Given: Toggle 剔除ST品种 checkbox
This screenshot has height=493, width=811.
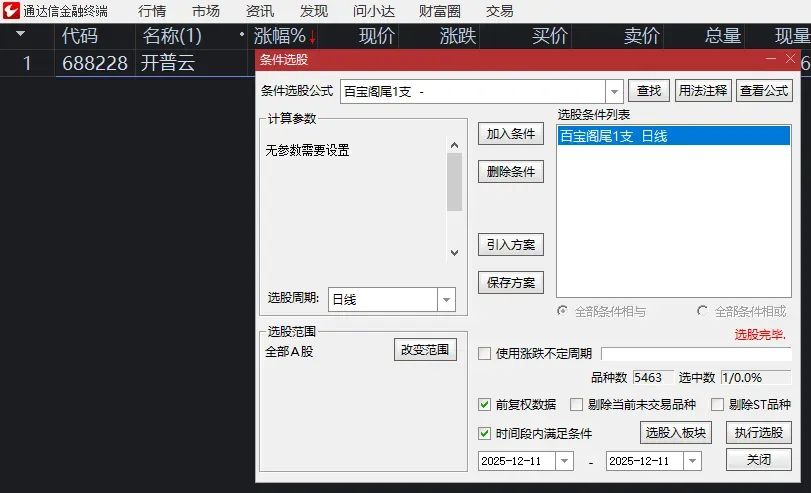Looking at the screenshot, I should point(717,404).
